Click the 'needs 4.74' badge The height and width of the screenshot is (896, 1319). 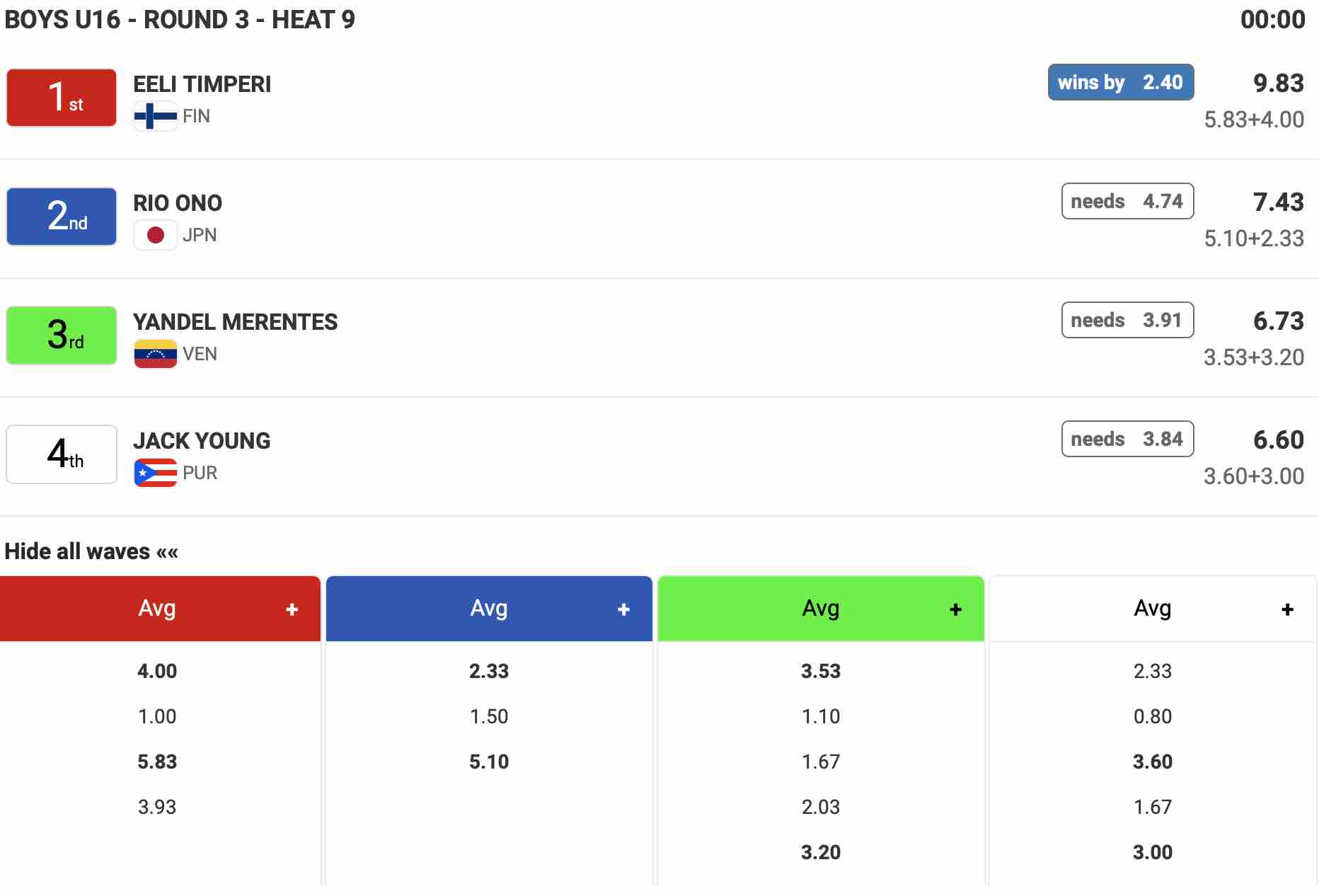click(x=1127, y=201)
